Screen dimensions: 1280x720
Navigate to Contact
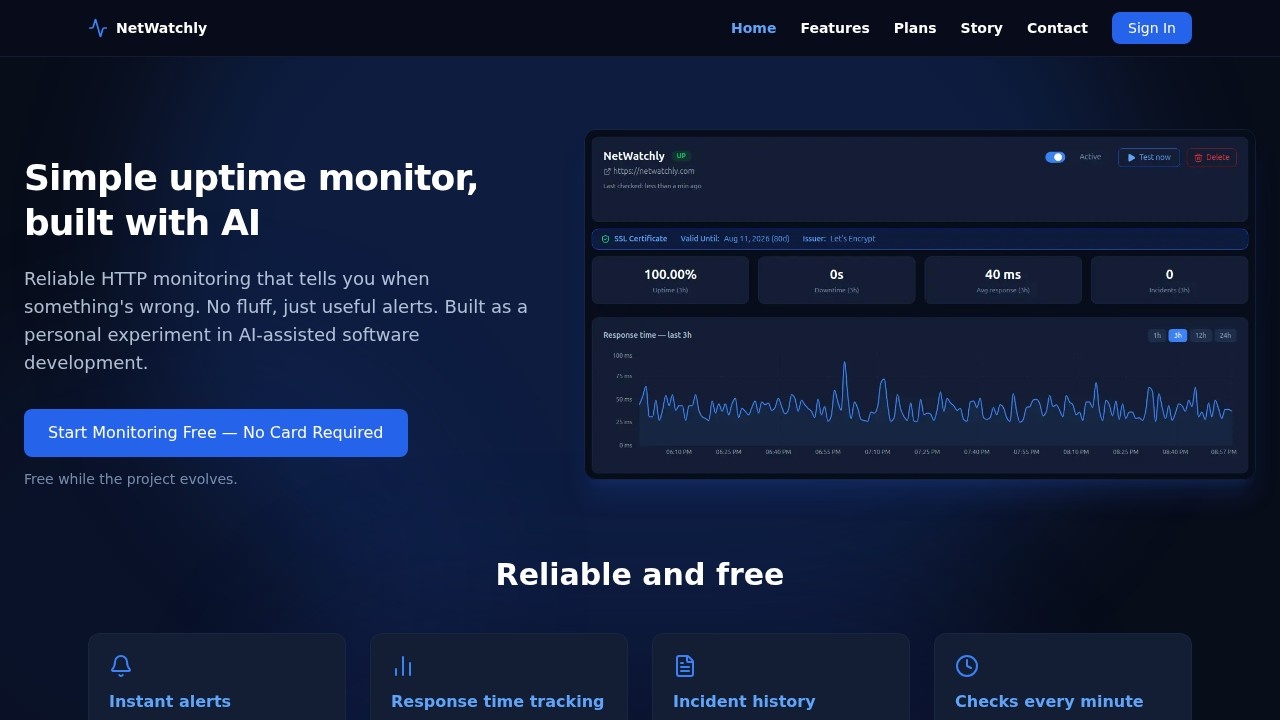[1057, 28]
